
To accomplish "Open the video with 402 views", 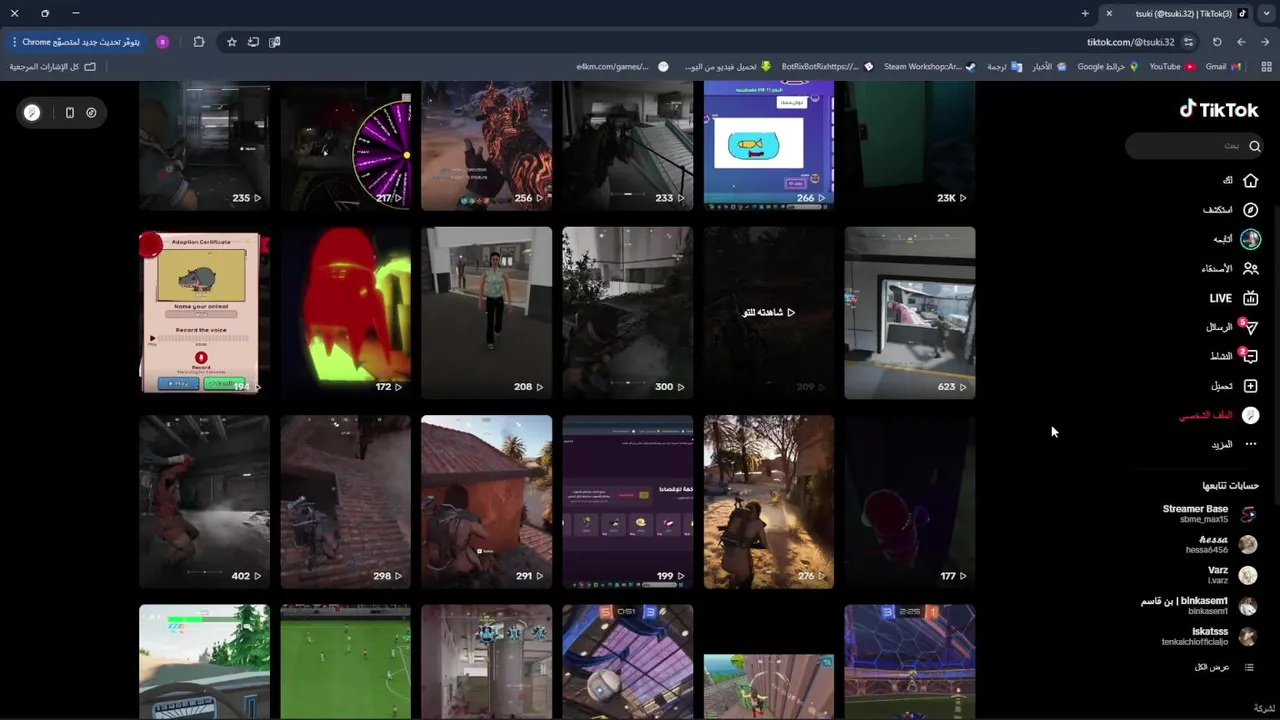I will point(204,502).
